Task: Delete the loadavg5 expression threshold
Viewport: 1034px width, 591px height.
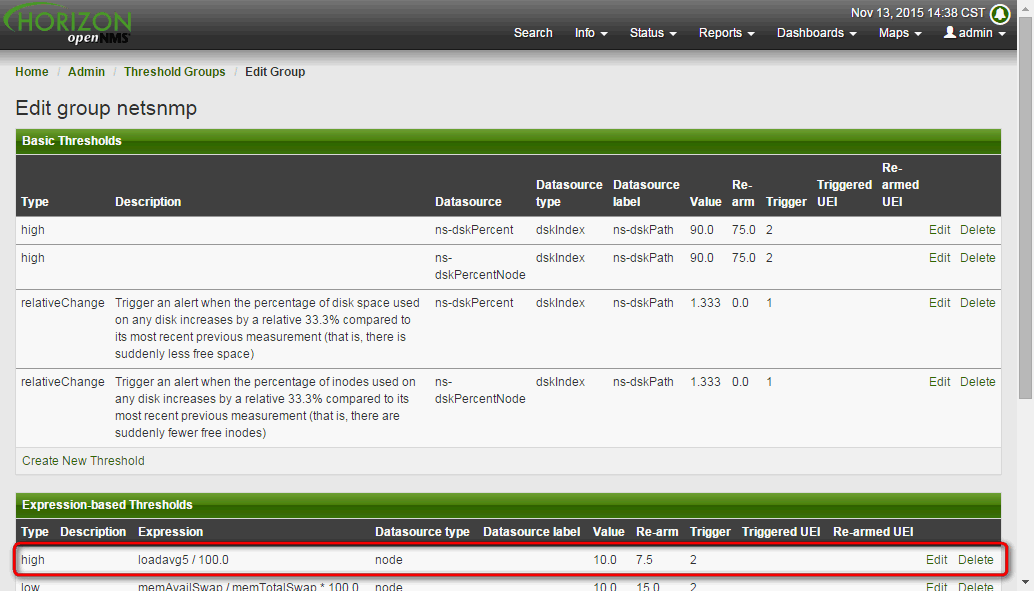Action: point(975,559)
